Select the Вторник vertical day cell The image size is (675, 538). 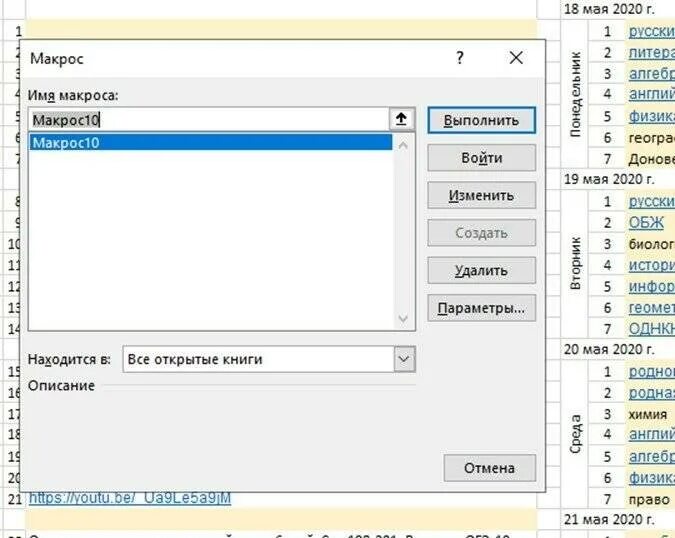coord(575,263)
